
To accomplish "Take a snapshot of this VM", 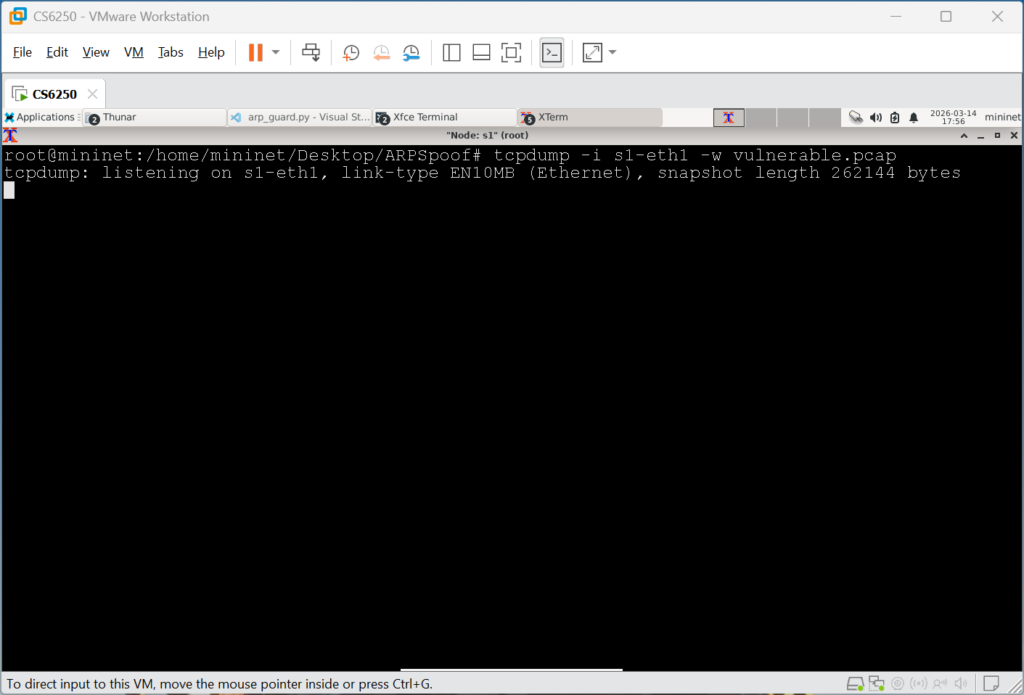I will (x=351, y=53).
